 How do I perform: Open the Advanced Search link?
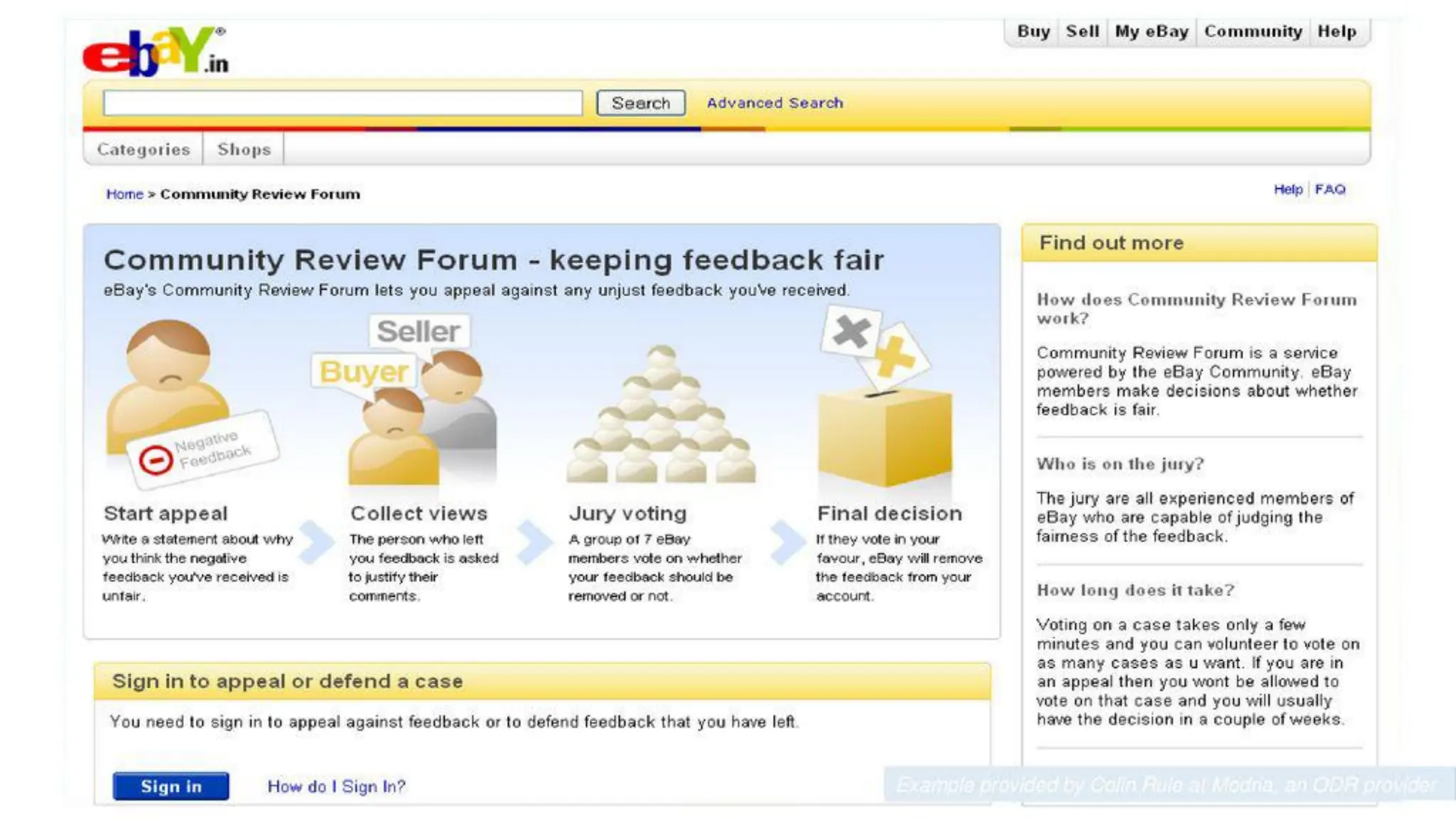click(774, 103)
